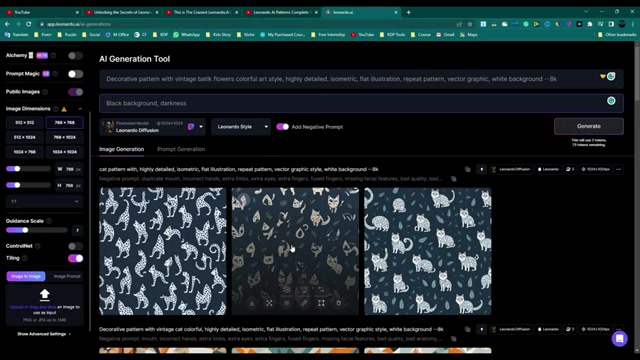
Task: Open the Maps bookmark
Action: pos(469,35)
